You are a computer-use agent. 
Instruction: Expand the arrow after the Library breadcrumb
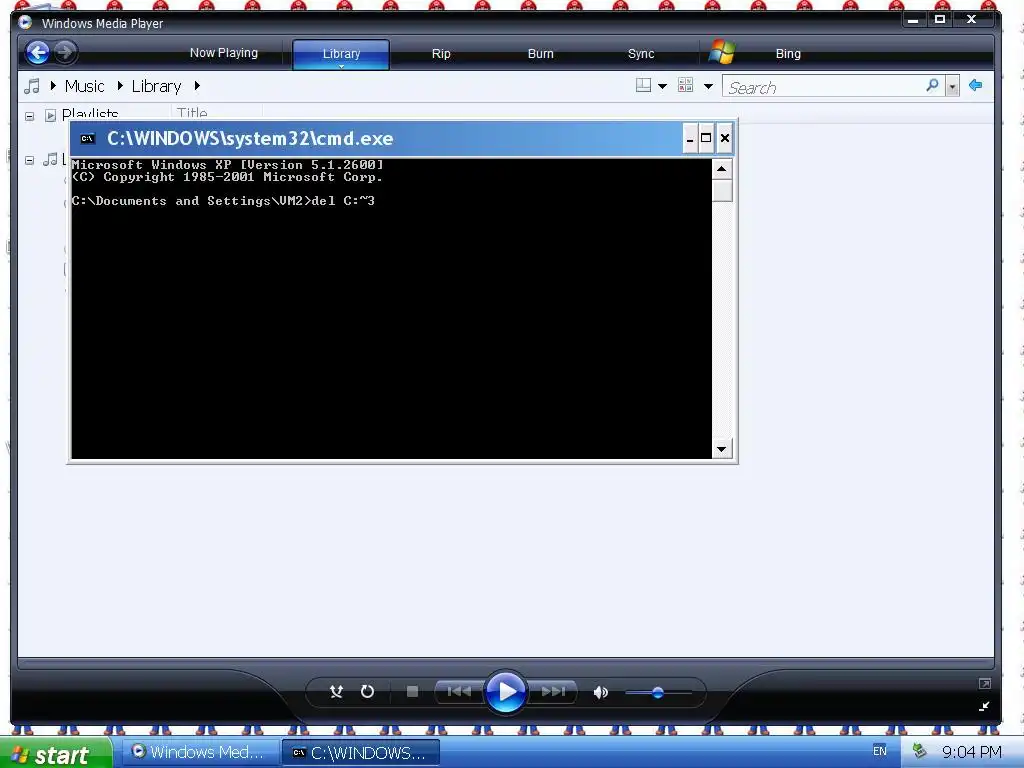tap(197, 86)
